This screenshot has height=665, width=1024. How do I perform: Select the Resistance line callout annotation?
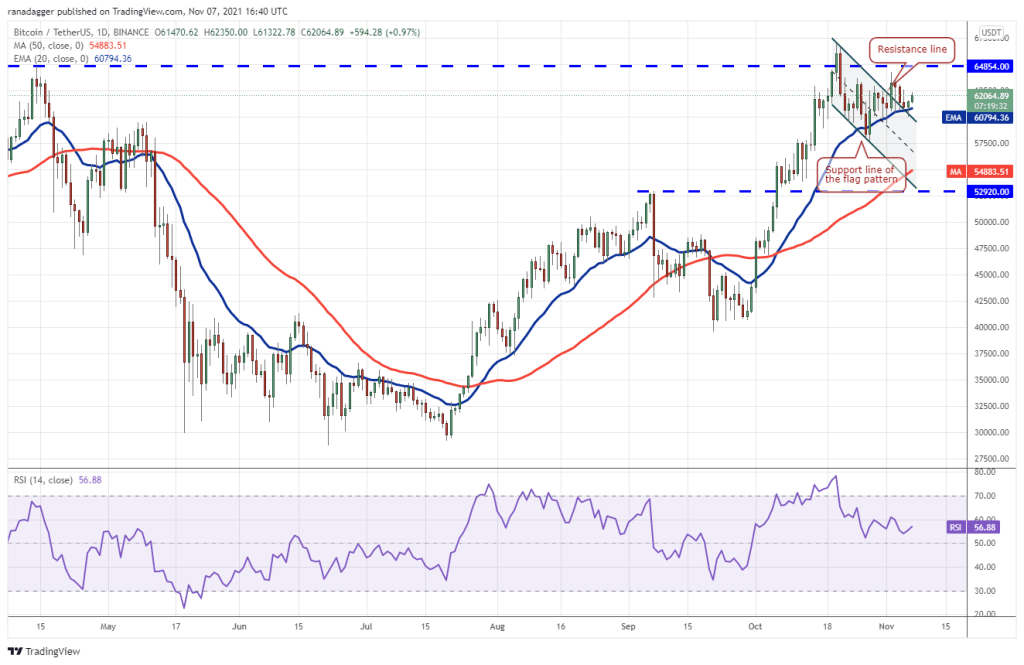(912, 48)
